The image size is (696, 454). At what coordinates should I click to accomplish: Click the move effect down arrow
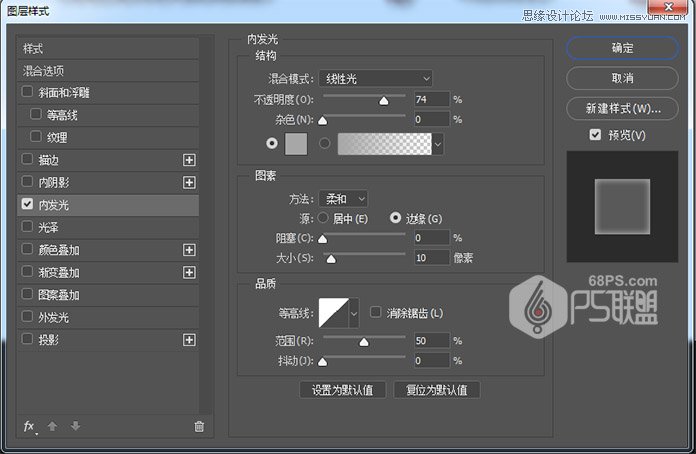(x=75, y=426)
